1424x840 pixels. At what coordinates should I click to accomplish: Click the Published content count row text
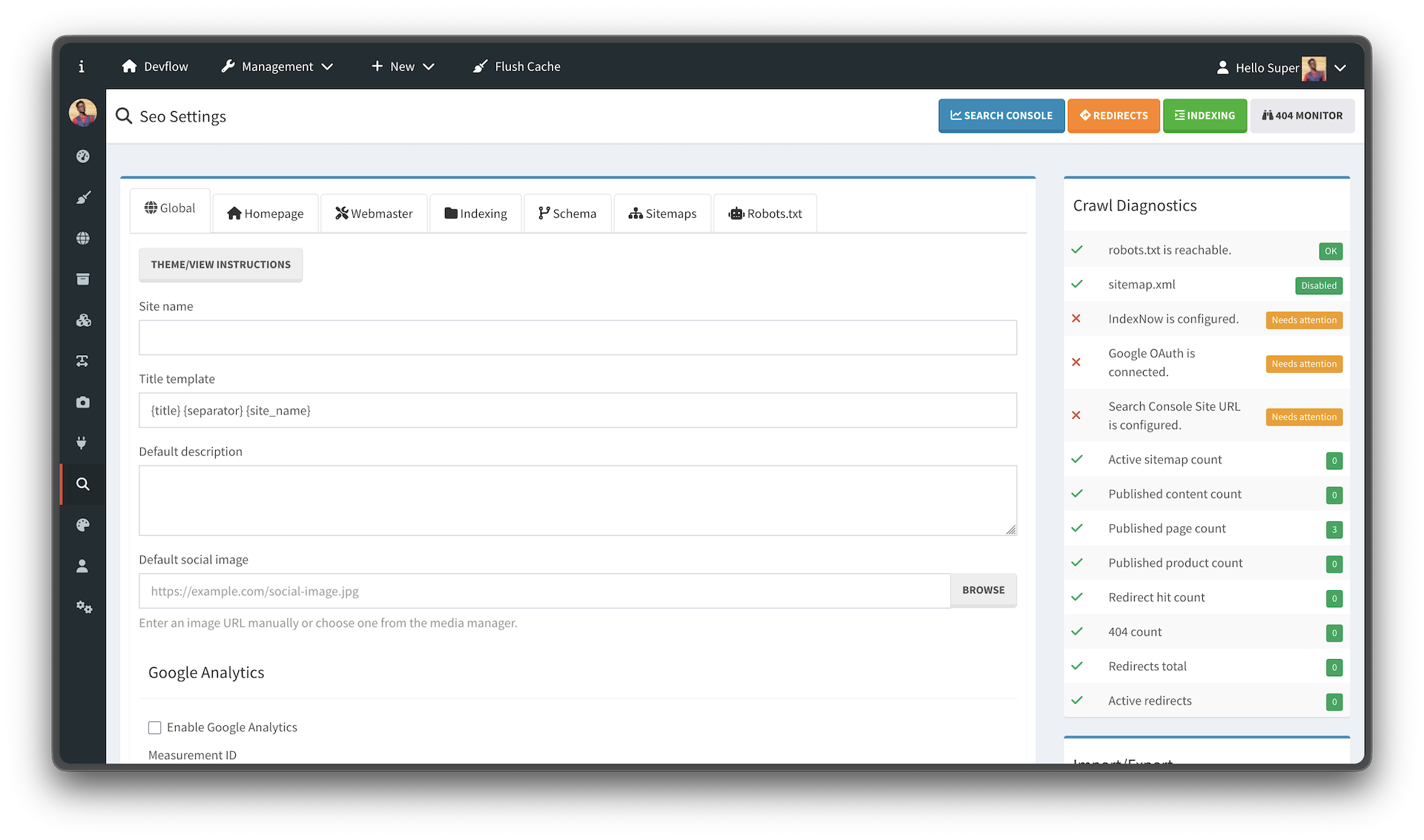1175,494
